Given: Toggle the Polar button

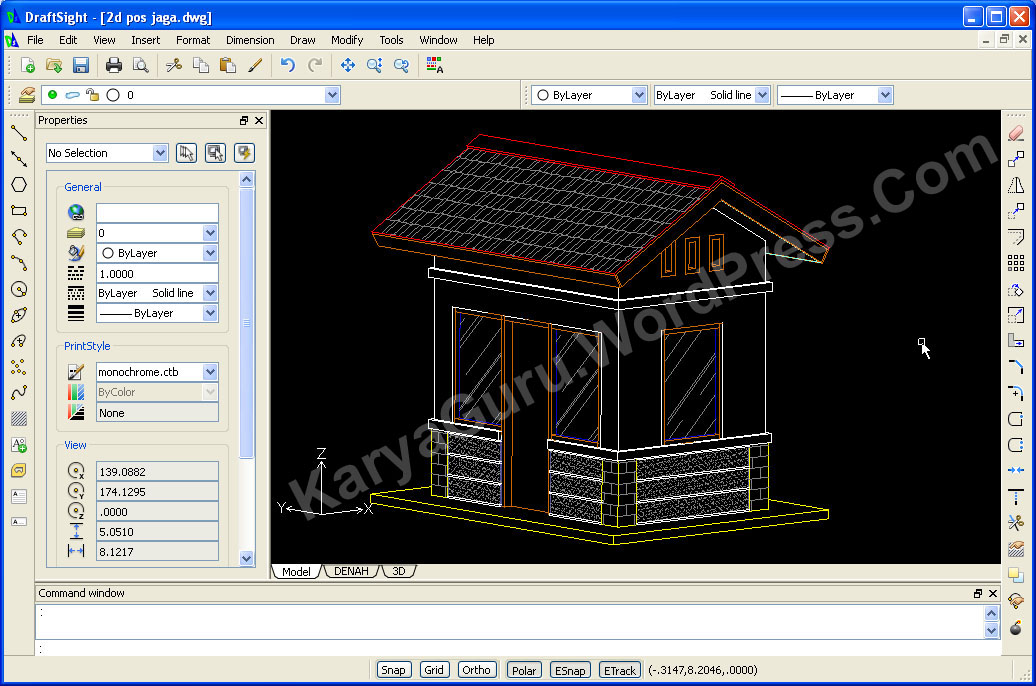Looking at the screenshot, I should [x=524, y=670].
